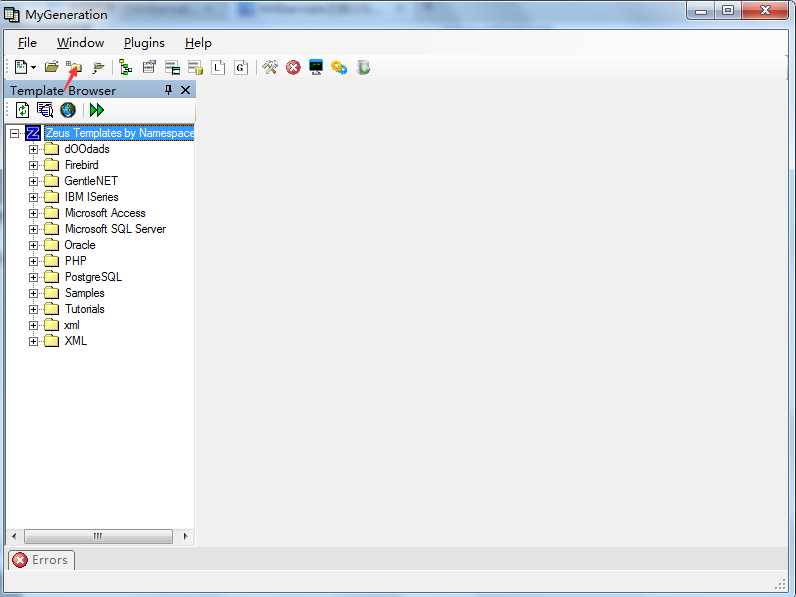Click the console monitor toolbar icon

(316, 67)
